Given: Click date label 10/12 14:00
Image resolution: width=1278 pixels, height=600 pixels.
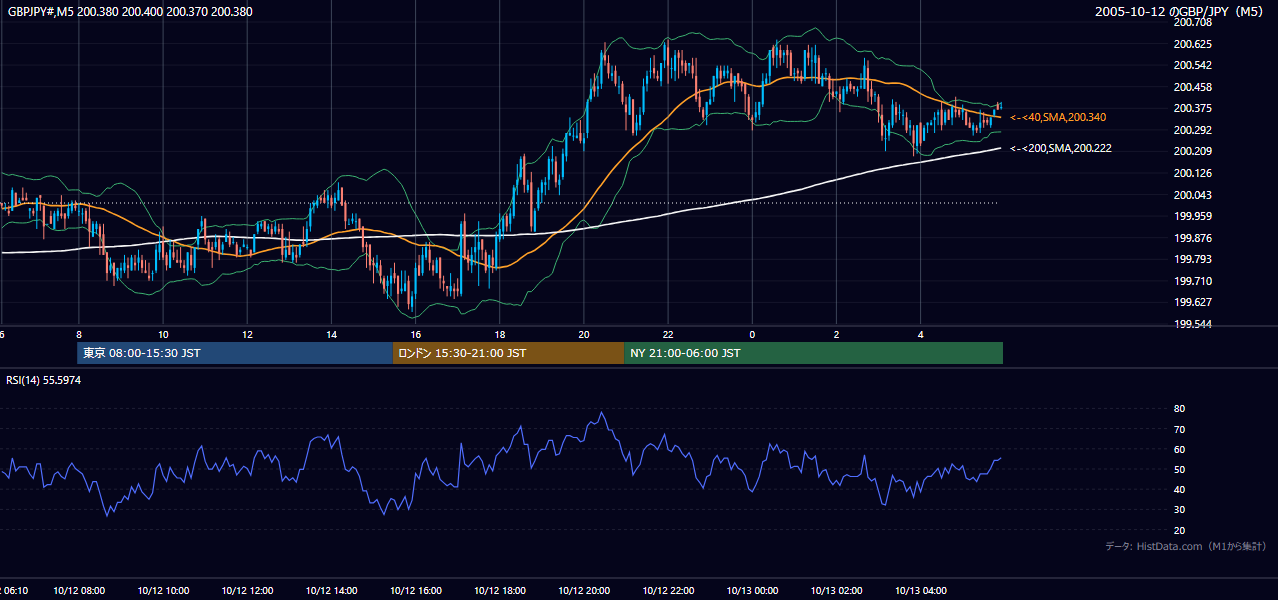Looking at the screenshot, I should pos(331,591).
